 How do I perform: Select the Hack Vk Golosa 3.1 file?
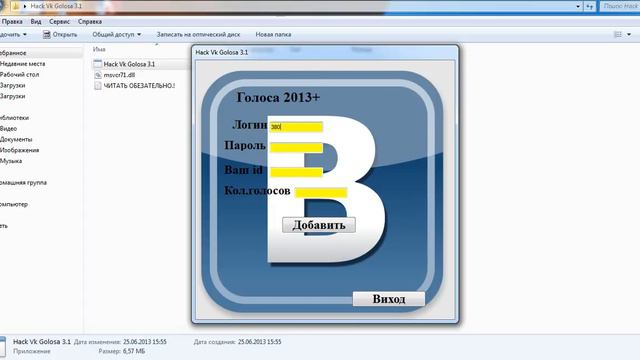pyautogui.click(x=129, y=64)
